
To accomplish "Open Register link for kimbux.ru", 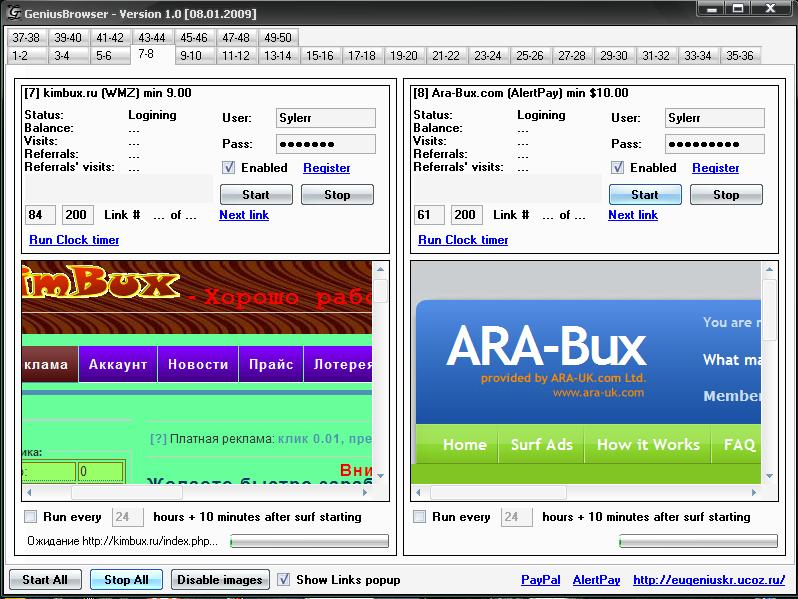I will tap(327, 168).
